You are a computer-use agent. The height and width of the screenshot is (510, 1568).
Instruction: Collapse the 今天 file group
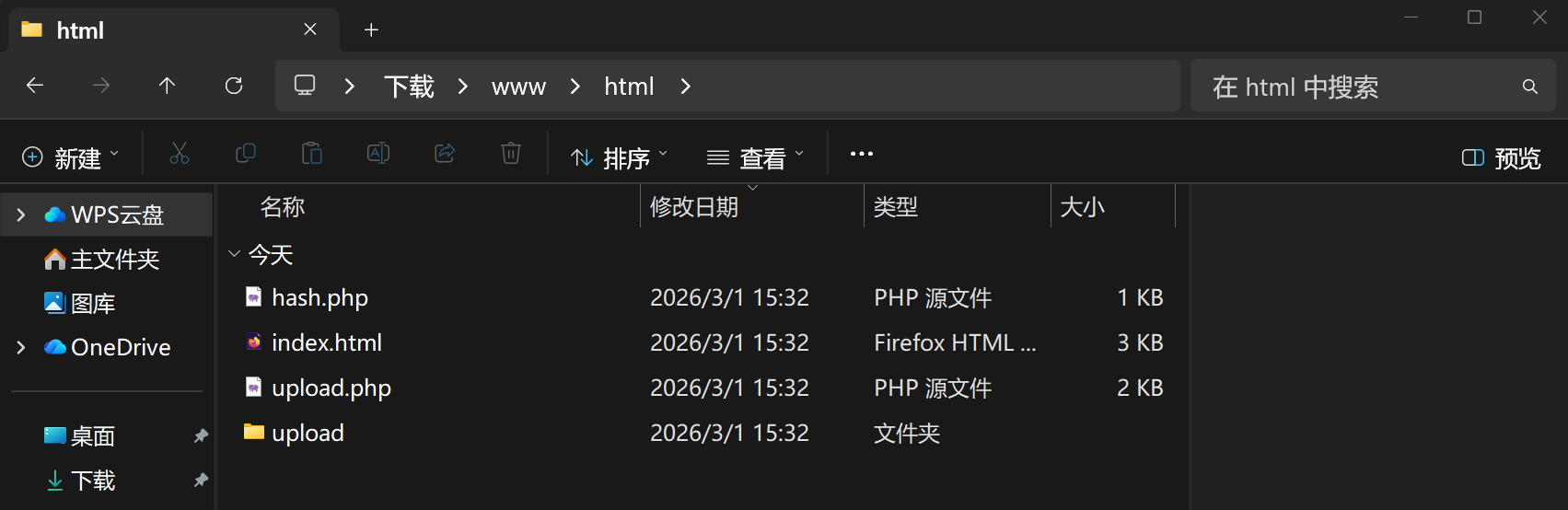(x=234, y=253)
